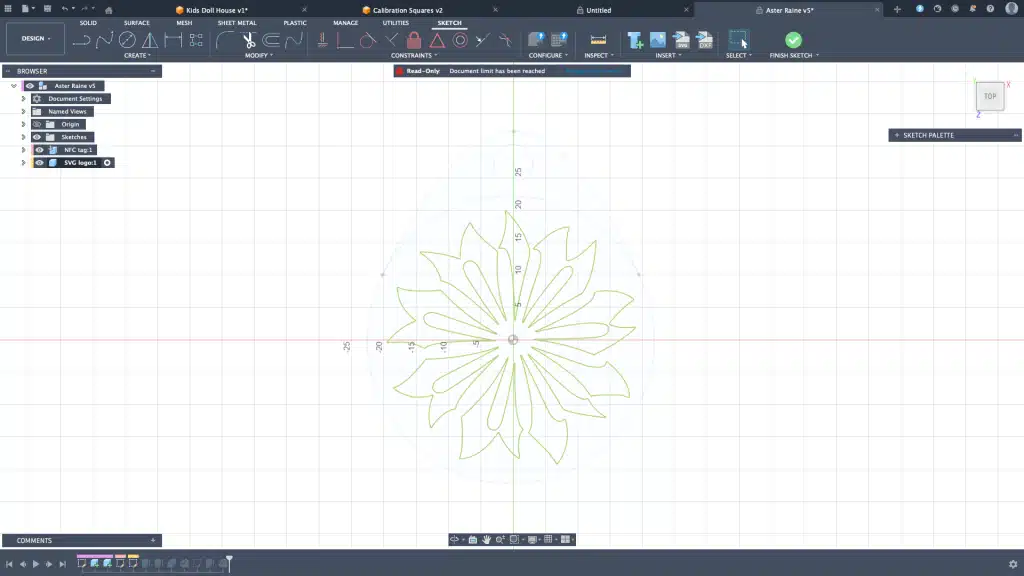This screenshot has width=1024, height=576.
Task: Expand the Document Settings tree node
Action: coord(23,99)
